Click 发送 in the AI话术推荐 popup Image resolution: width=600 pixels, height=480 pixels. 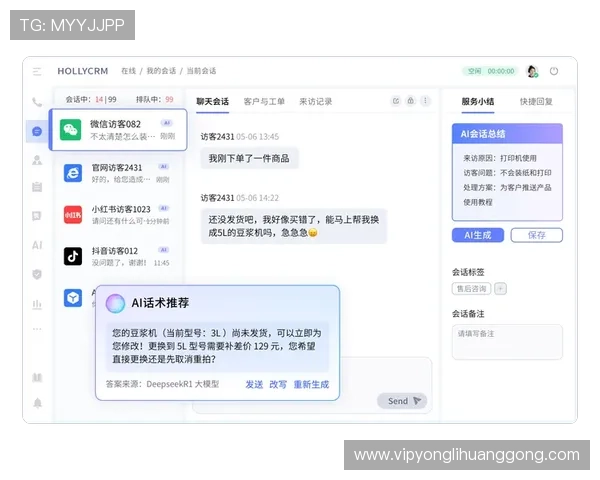(254, 384)
